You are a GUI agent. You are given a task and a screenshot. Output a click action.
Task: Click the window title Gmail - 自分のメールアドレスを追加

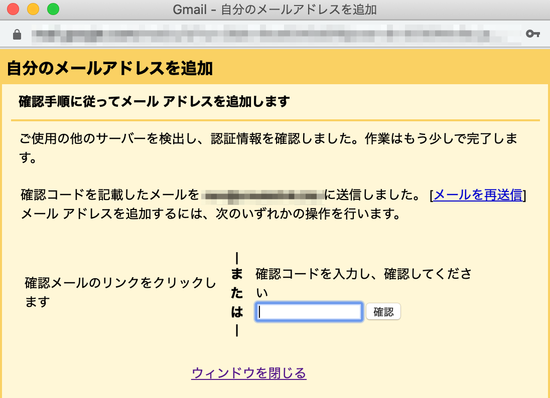point(274,9)
